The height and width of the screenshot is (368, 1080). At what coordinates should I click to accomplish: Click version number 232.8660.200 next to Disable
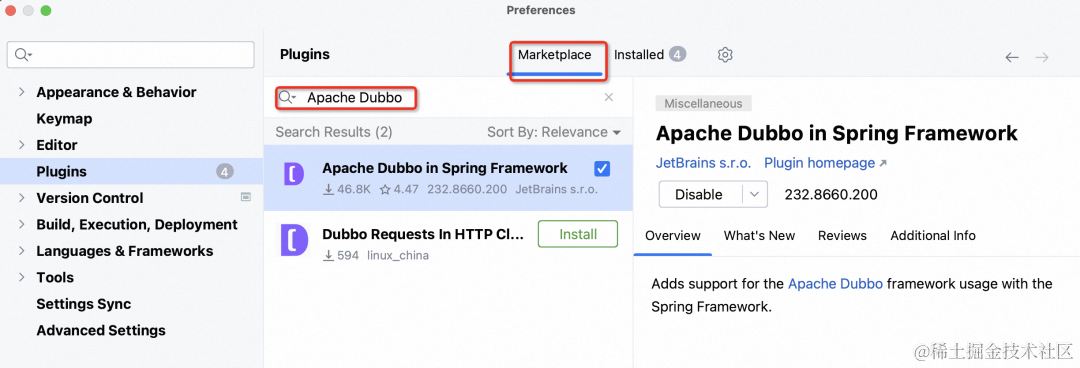click(x=831, y=194)
